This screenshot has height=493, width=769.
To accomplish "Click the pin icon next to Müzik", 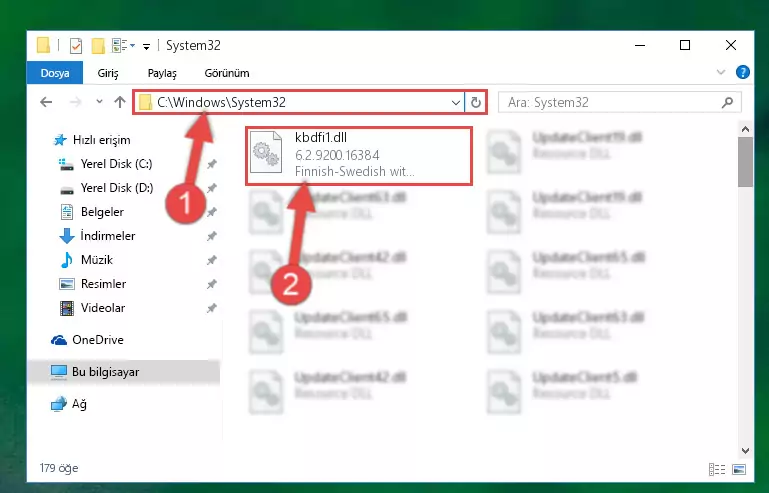I will pyautogui.click(x=211, y=260).
